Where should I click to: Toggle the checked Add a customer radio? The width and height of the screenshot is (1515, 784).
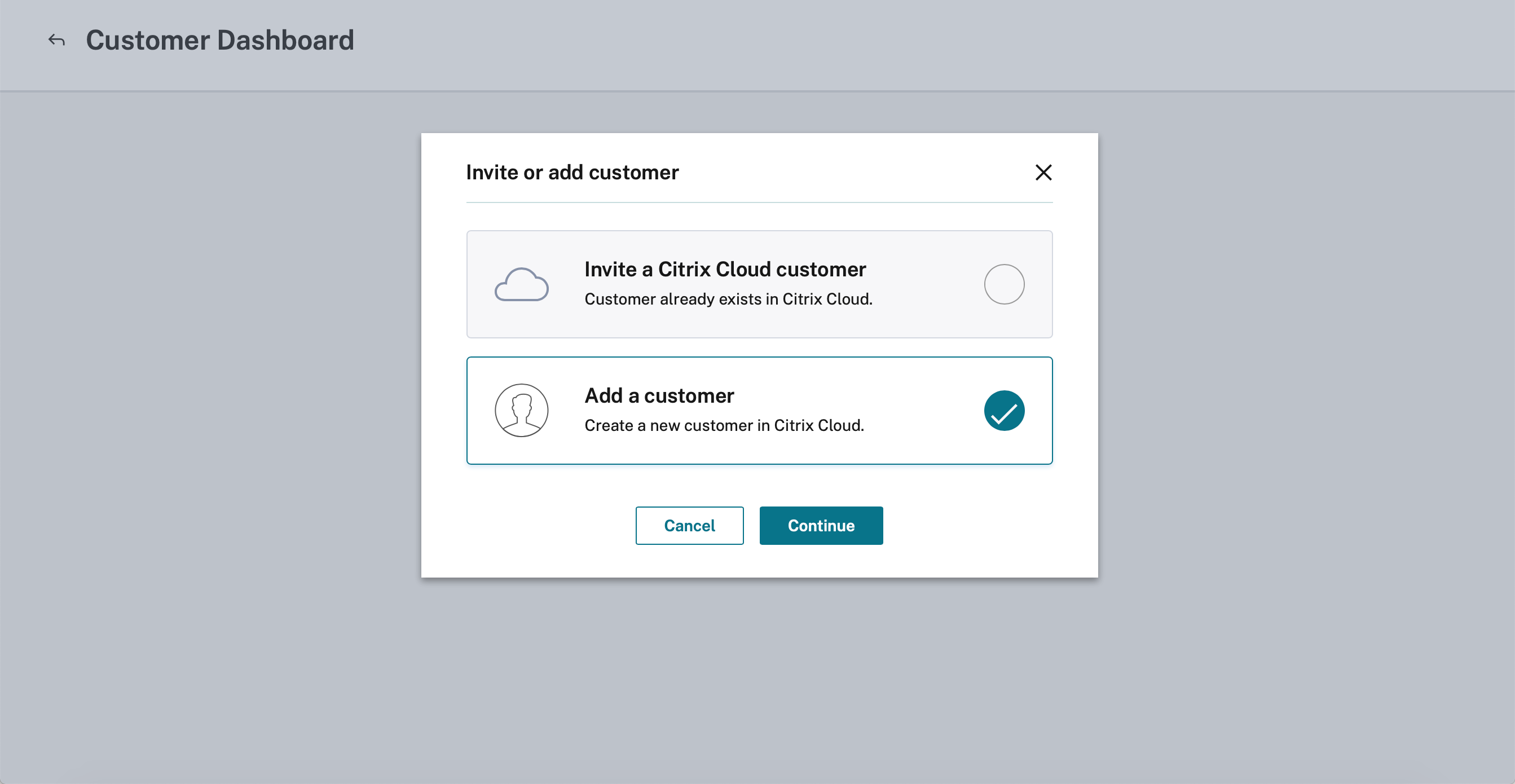(x=1004, y=411)
